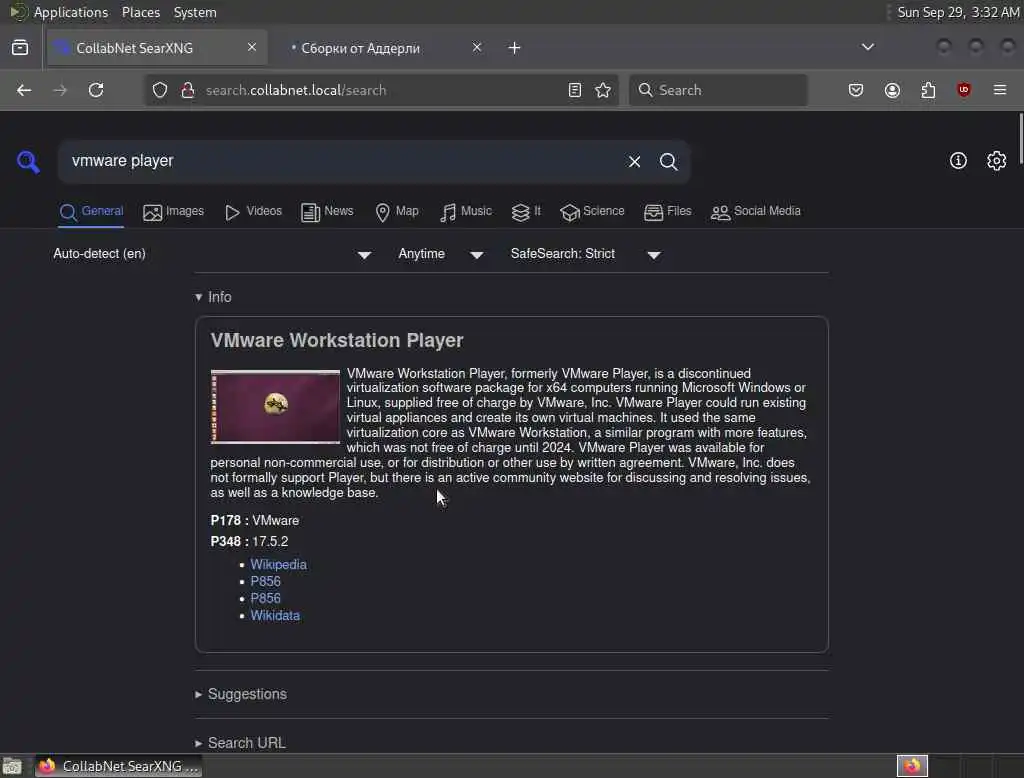Select the It search category
Viewport: 1024px width, 778px height.
click(x=526, y=212)
